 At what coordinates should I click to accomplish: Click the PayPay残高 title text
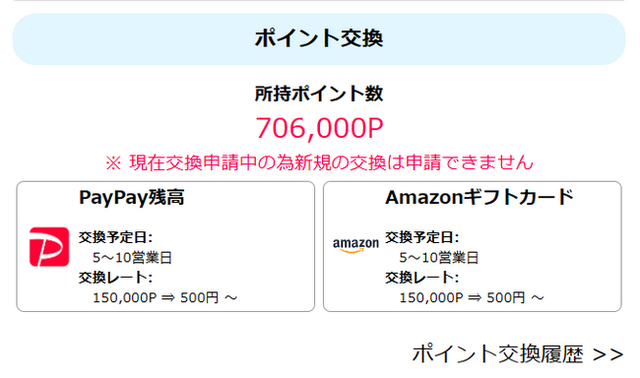[131, 198]
